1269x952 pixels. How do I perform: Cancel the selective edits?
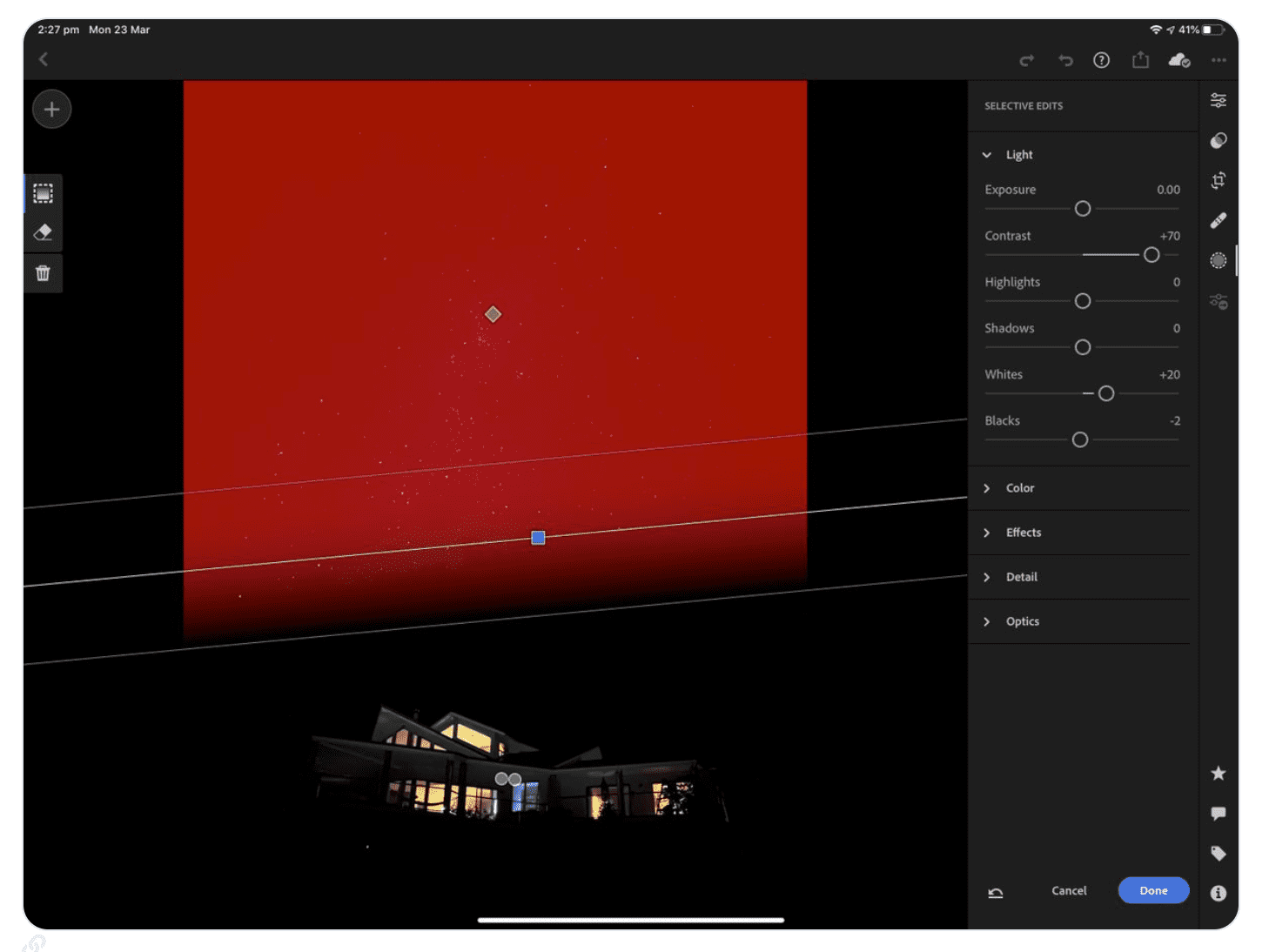[x=1069, y=890]
